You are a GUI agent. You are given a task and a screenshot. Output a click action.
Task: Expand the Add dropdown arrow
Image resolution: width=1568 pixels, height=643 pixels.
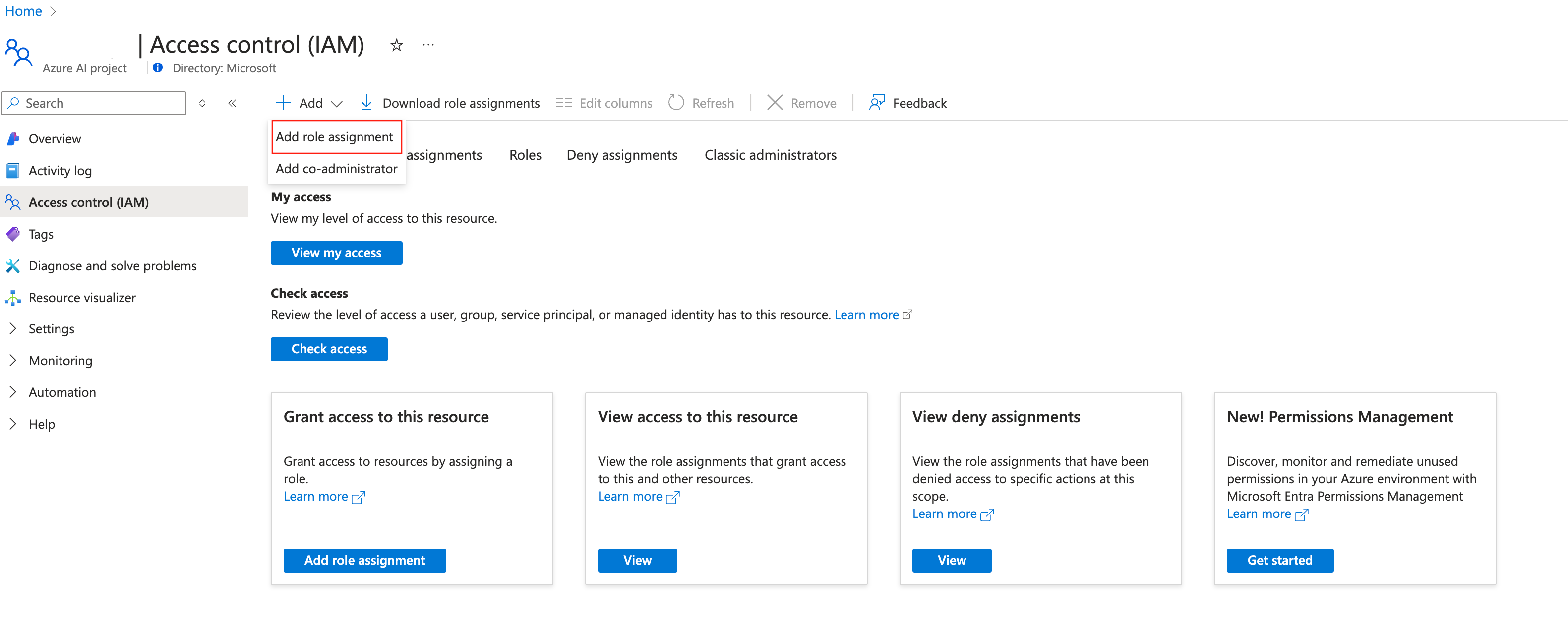pyautogui.click(x=337, y=104)
